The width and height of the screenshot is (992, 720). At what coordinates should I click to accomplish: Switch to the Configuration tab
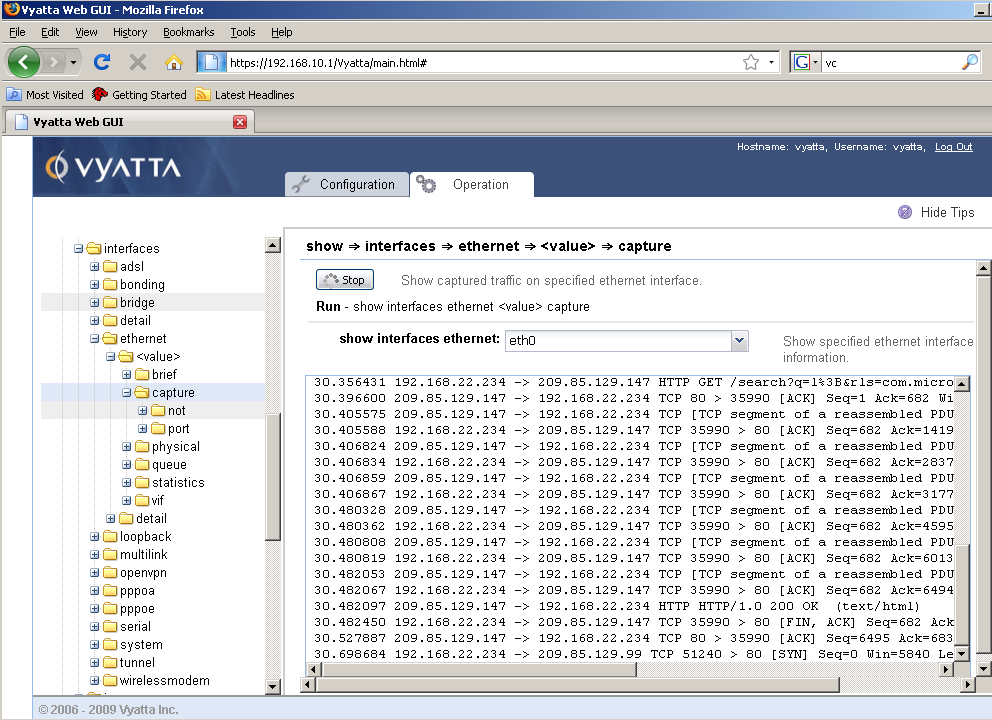tap(347, 185)
